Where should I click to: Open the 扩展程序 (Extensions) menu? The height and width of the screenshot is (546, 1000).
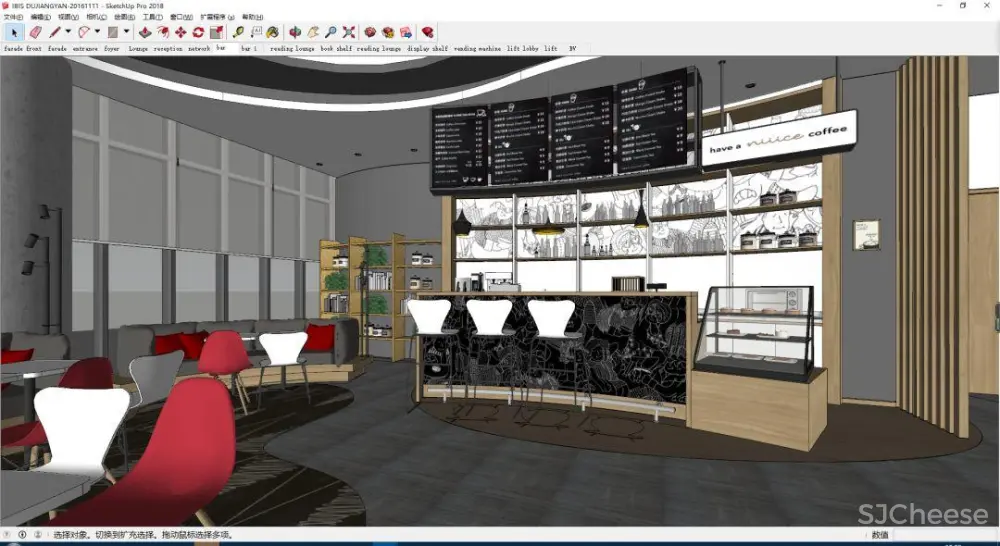(x=217, y=17)
